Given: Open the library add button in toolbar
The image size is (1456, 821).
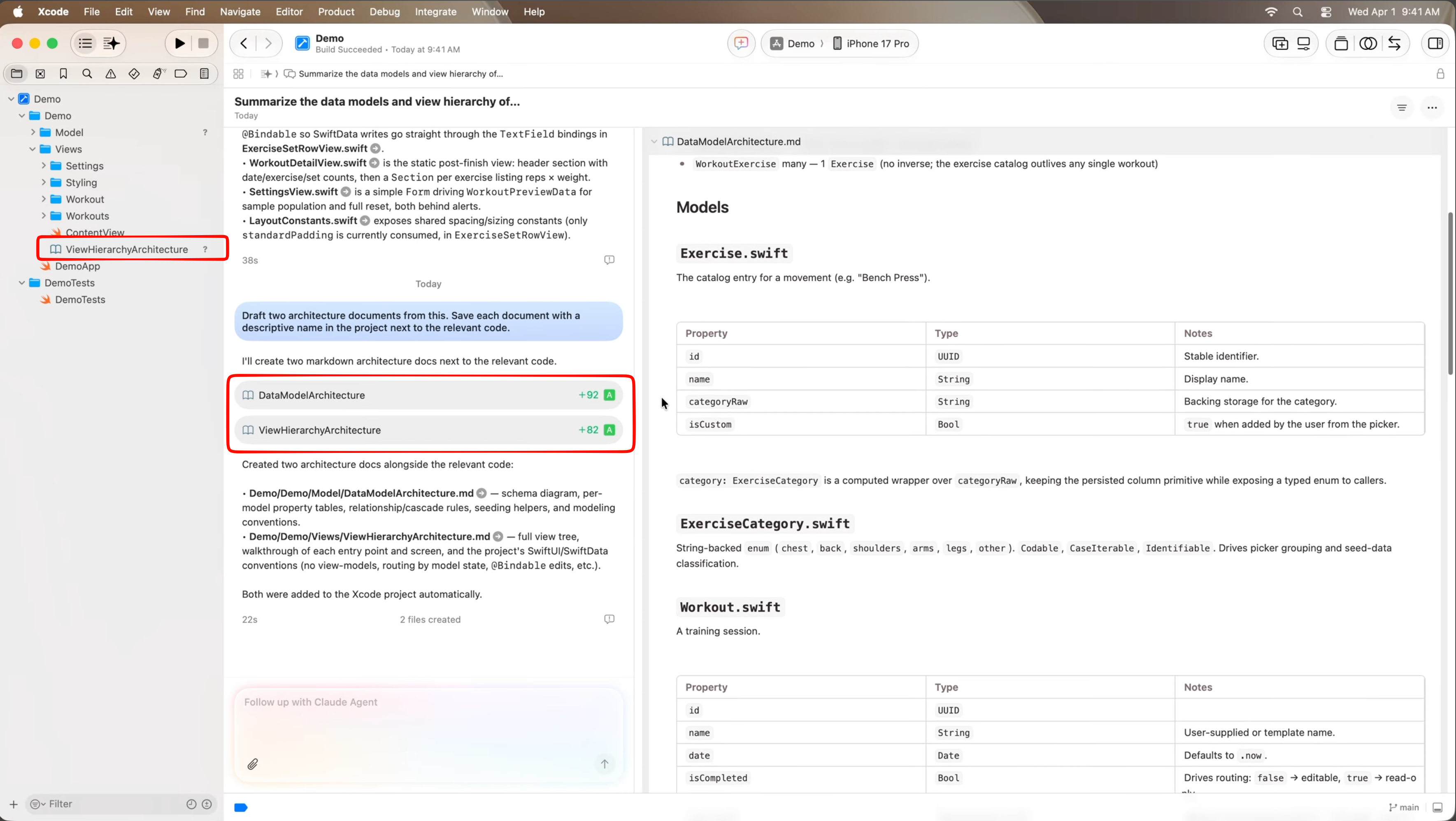Looking at the screenshot, I should point(1279,44).
